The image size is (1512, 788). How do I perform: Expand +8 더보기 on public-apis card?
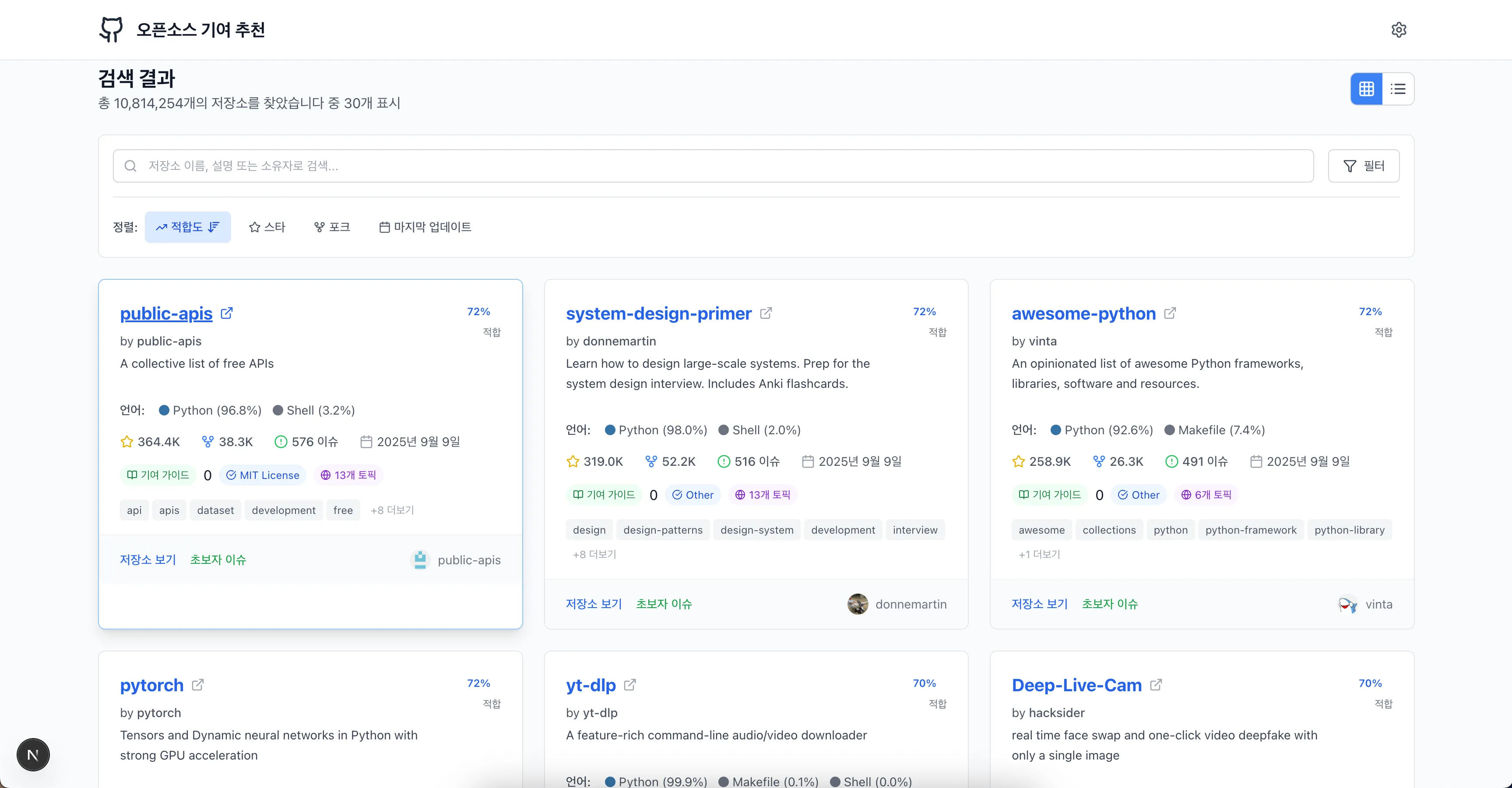(x=392, y=510)
